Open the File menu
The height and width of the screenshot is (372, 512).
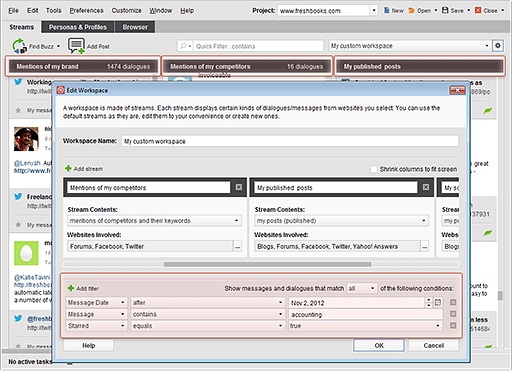click(13, 11)
